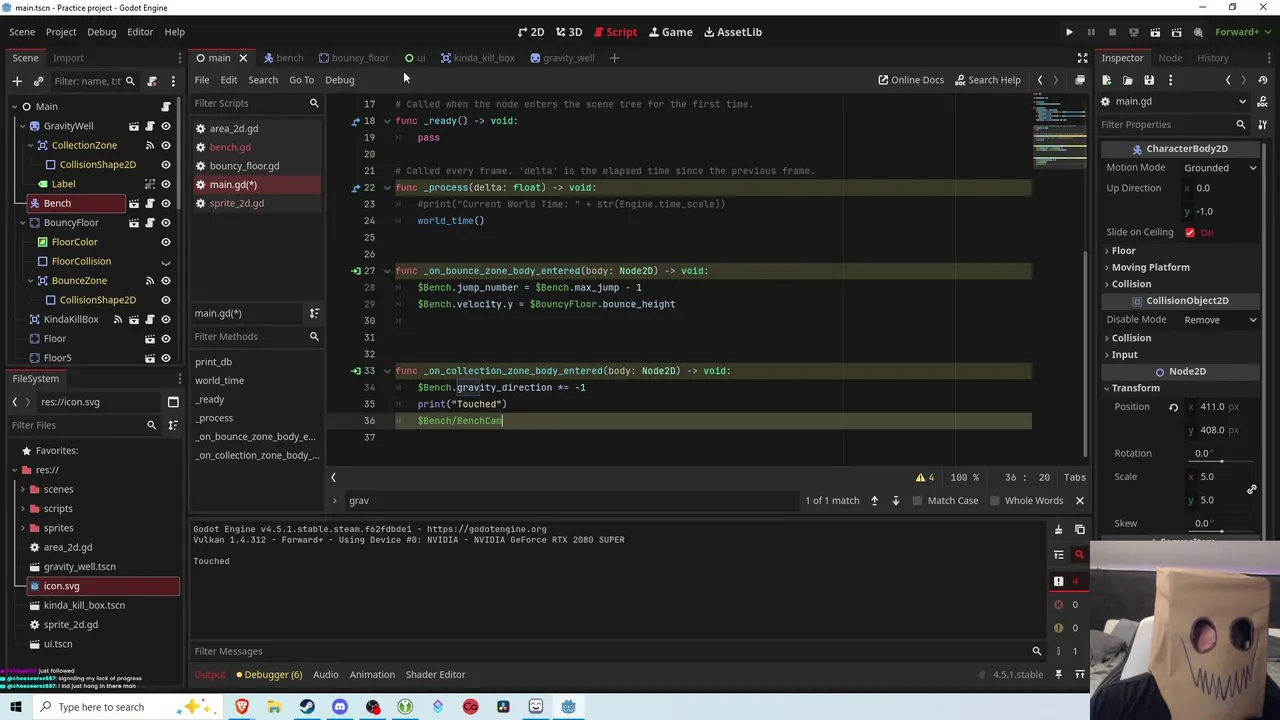Save the edited resource in the Inspector
The height and width of the screenshot is (720, 1280).
tap(1149, 80)
